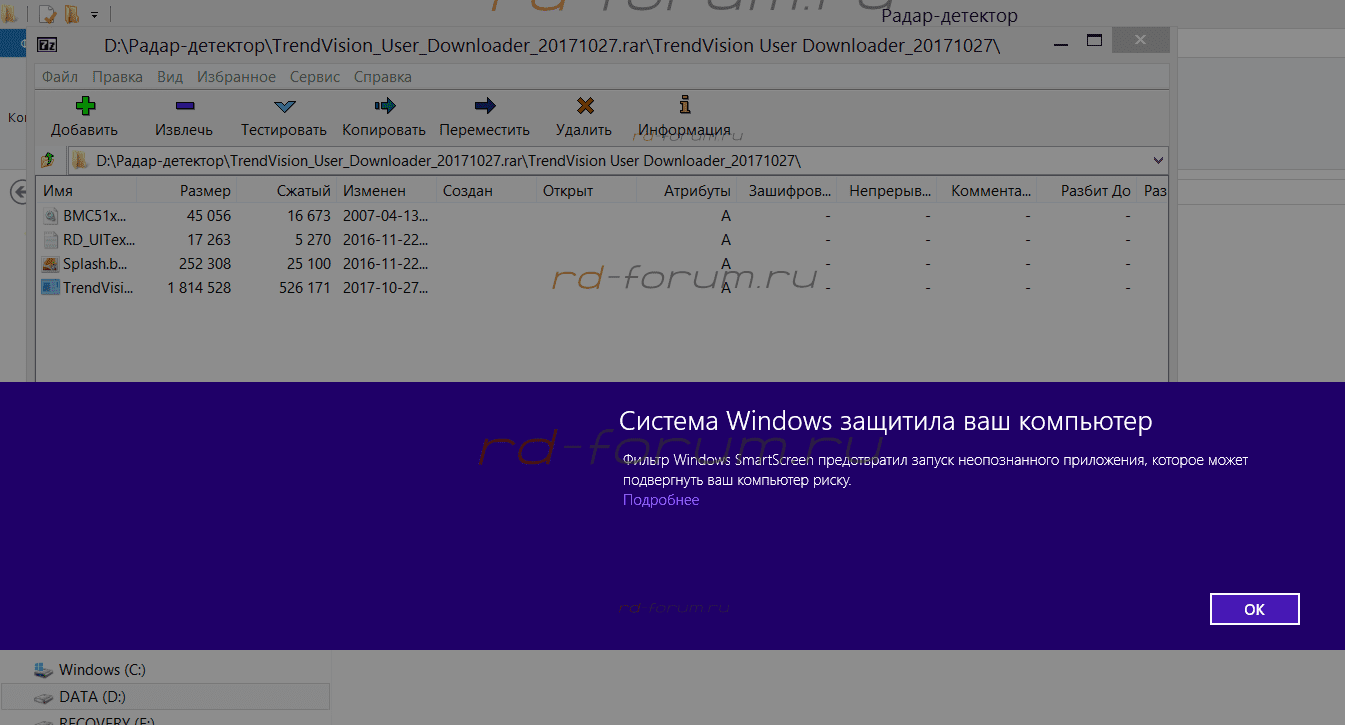Click the Windows (C:) drive icon
The width and height of the screenshot is (1345, 725).
click(x=43, y=670)
